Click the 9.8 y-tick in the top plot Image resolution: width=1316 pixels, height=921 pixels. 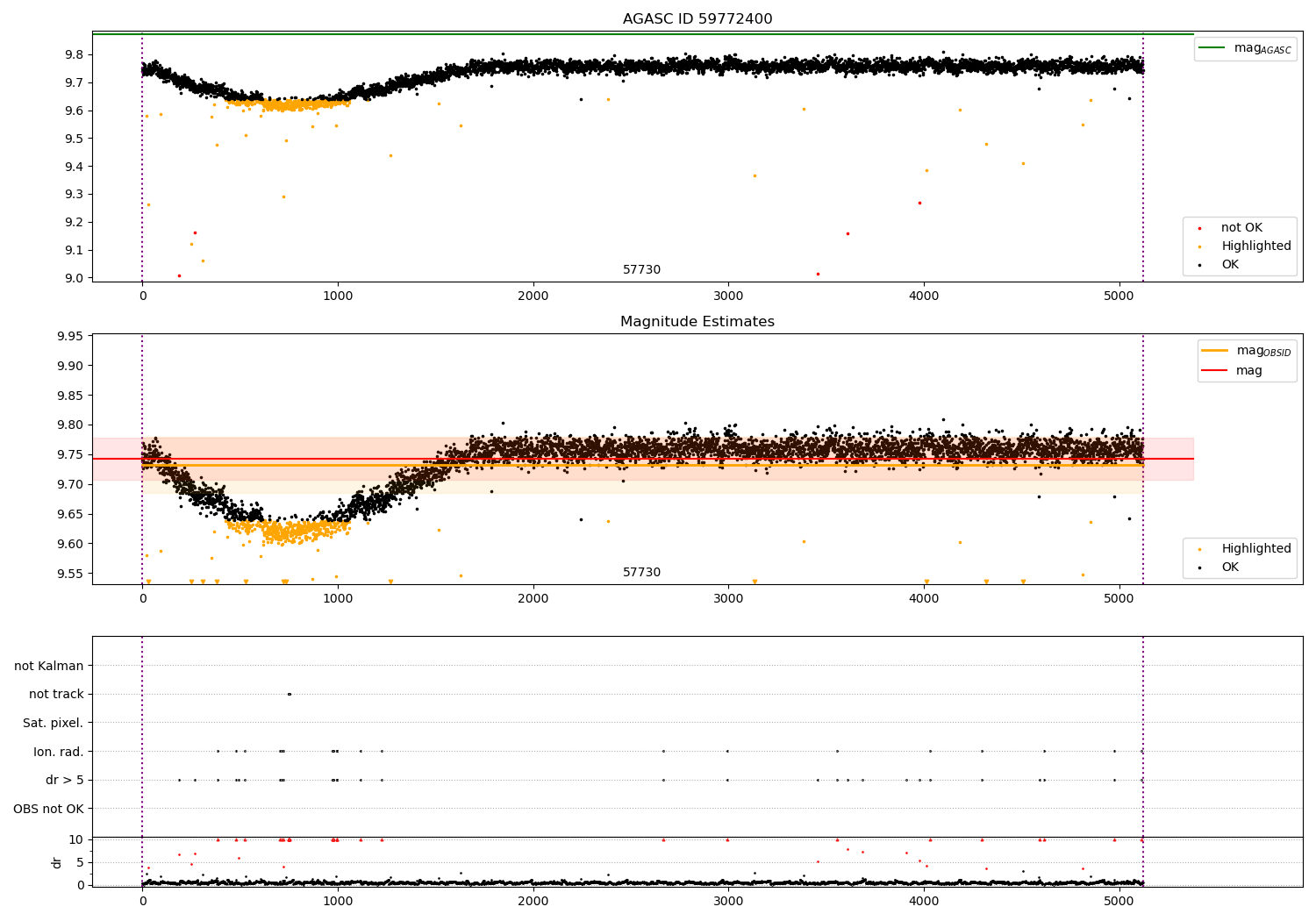[x=75, y=54]
